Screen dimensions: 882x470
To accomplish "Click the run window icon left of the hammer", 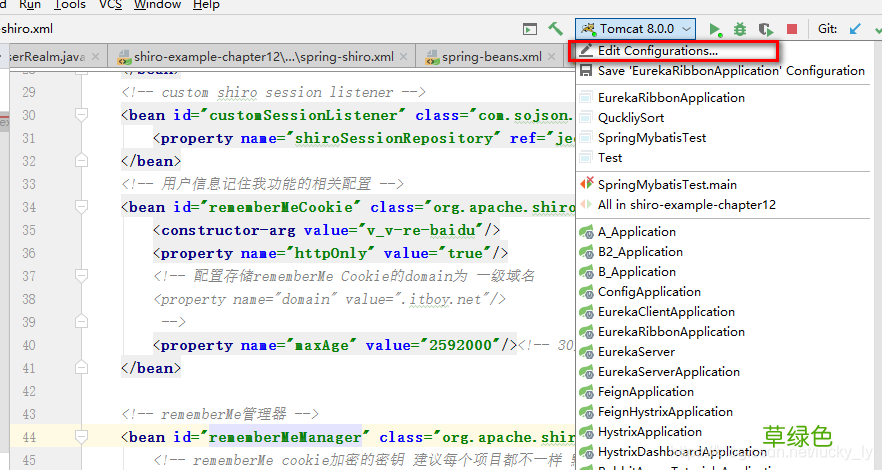I will (x=530, y=29).
